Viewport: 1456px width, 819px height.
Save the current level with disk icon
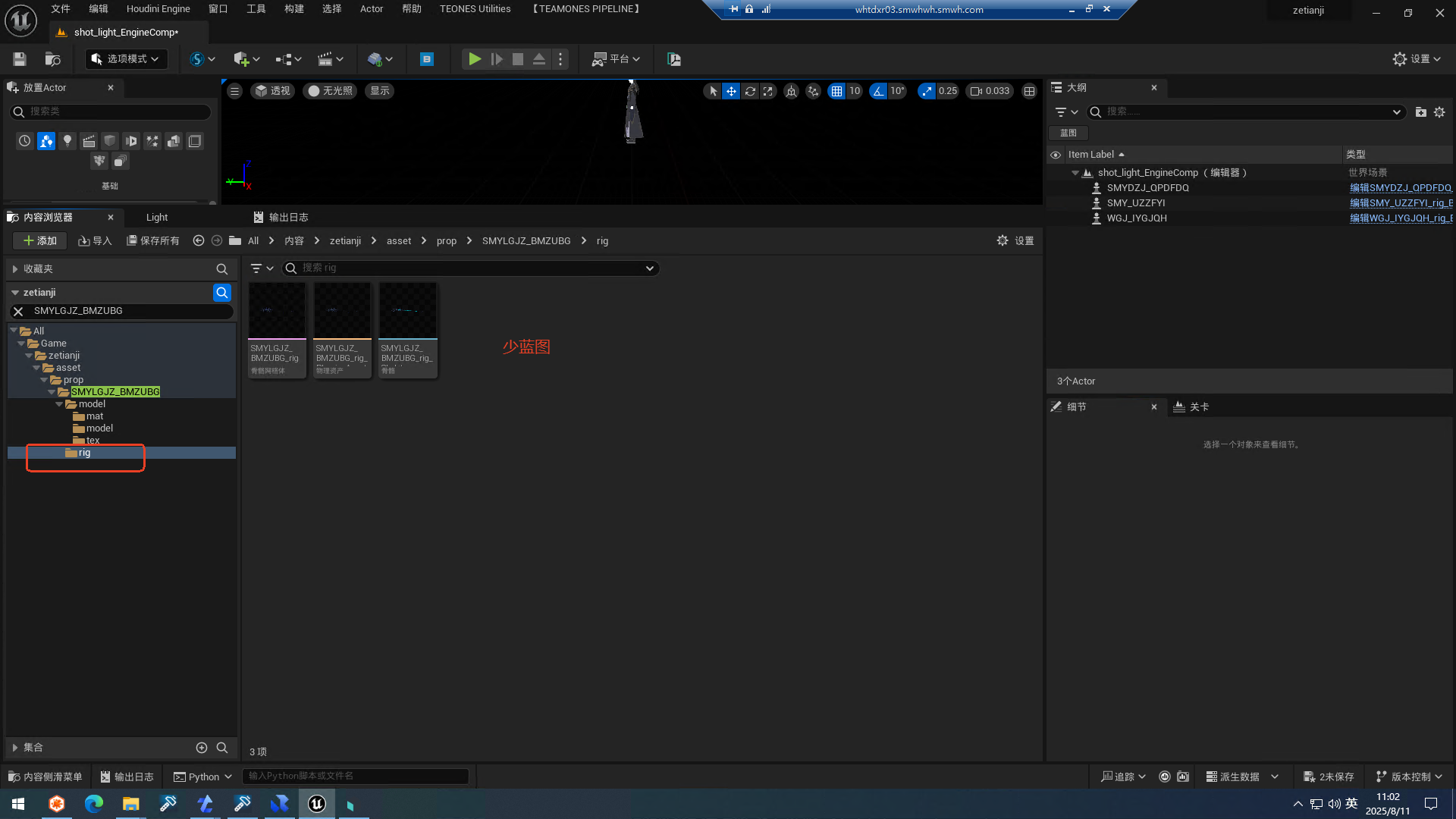click(x=20, y=59)
